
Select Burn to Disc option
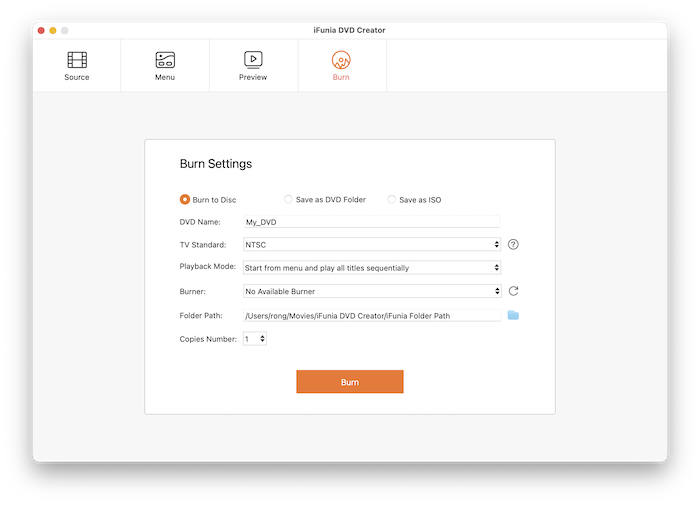click(185, 199)
